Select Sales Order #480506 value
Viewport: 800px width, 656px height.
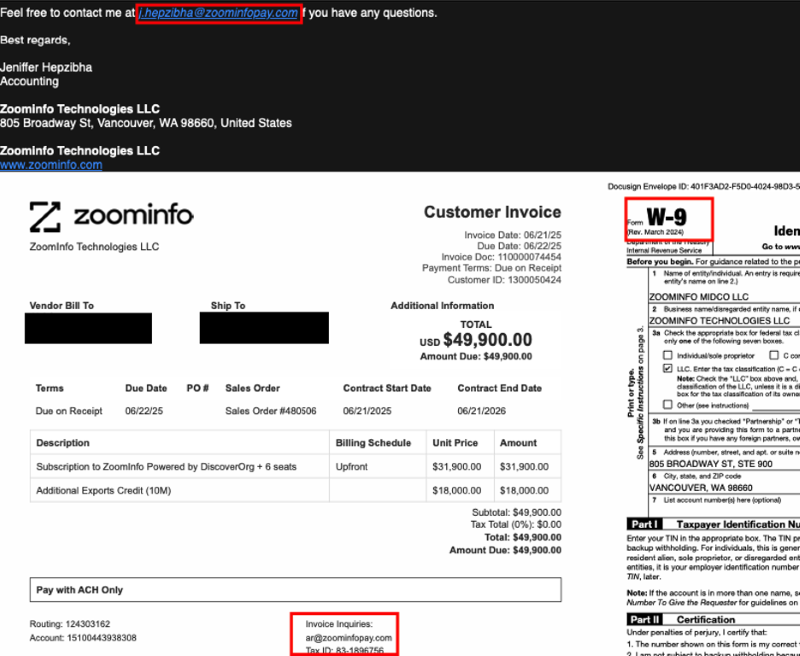click(271, 411)
